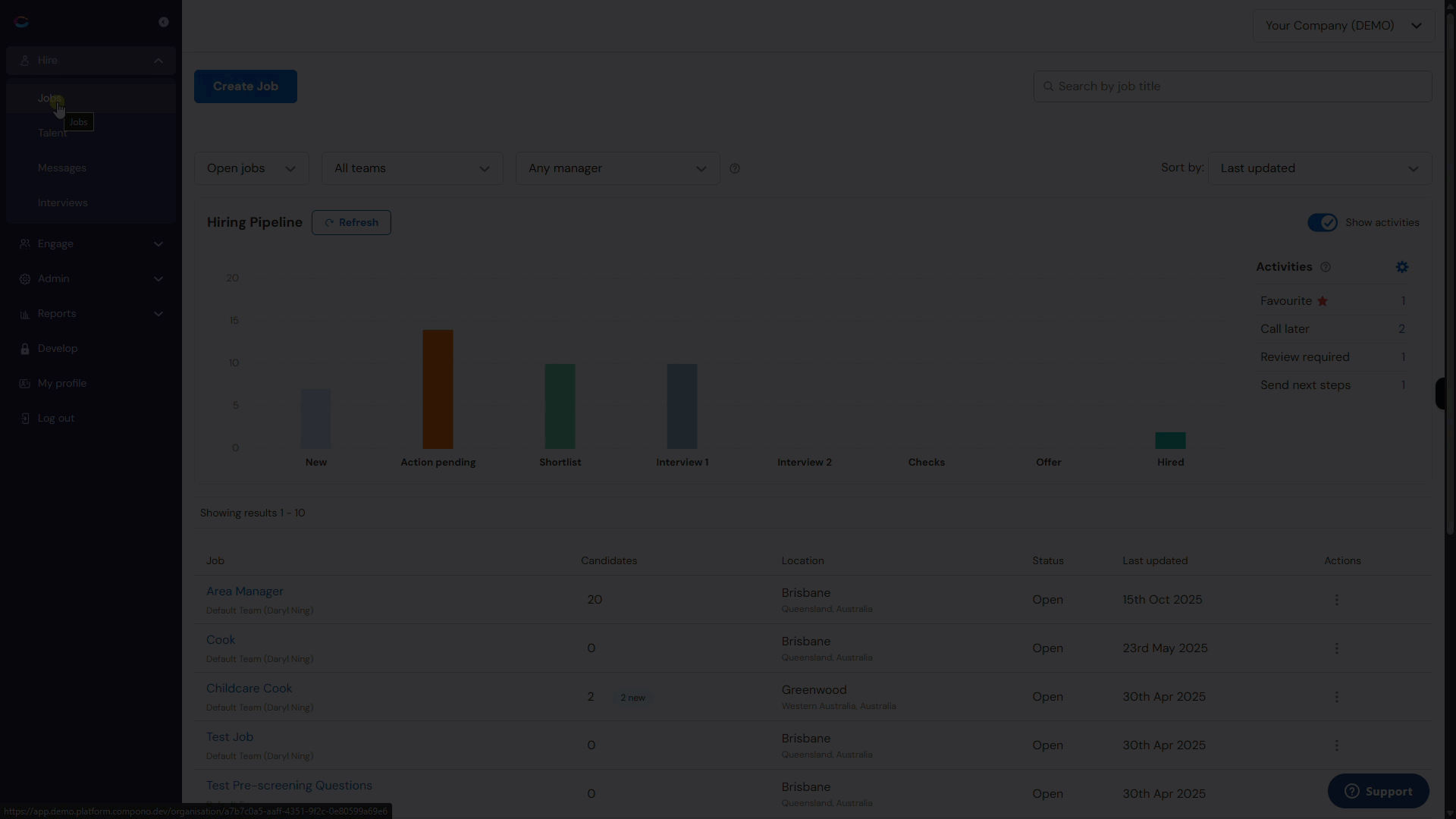Click the Develop lock icon
Image resolution: width=1456 pixels, height=819 pixels.
[x=25, y=349]
